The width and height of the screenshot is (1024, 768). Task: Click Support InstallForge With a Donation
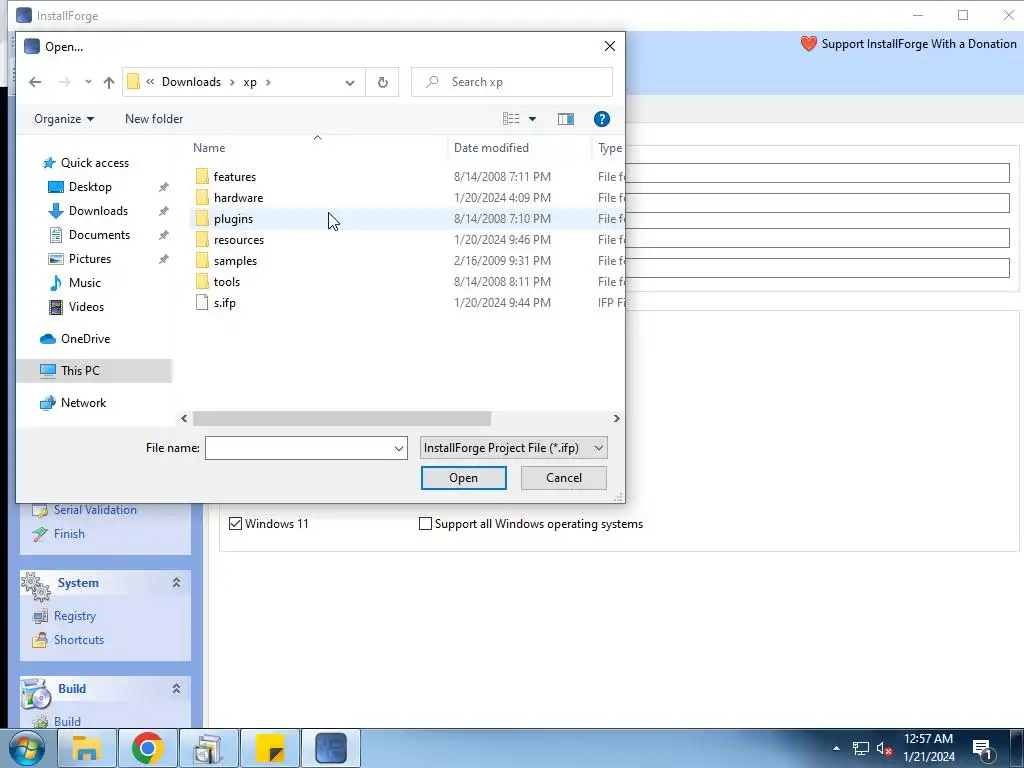tap(908, 44)
